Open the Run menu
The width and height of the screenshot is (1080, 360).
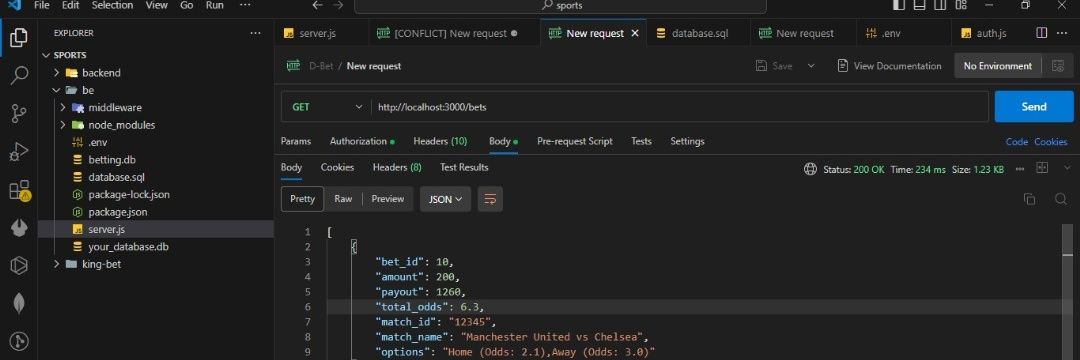pos(215,5)
